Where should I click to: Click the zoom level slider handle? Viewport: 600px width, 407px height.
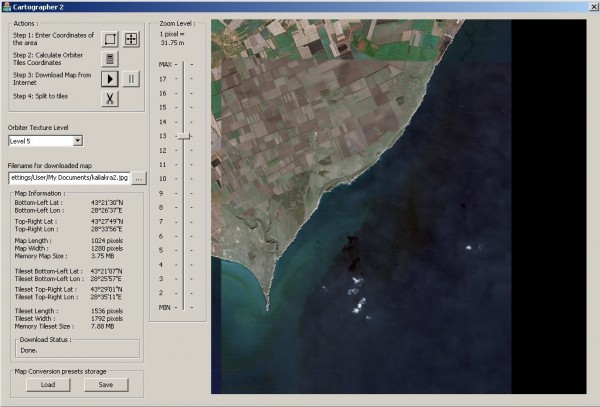183,135
